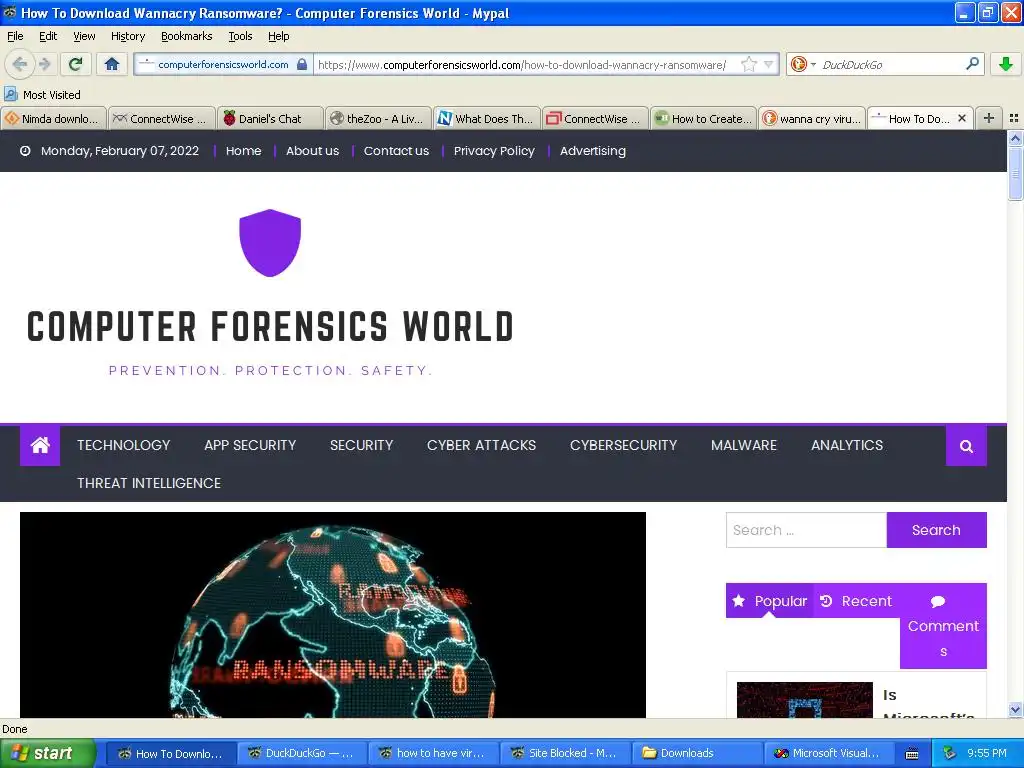Open the Advertising link
1024x768 pixels.
[x=592, y=151]
